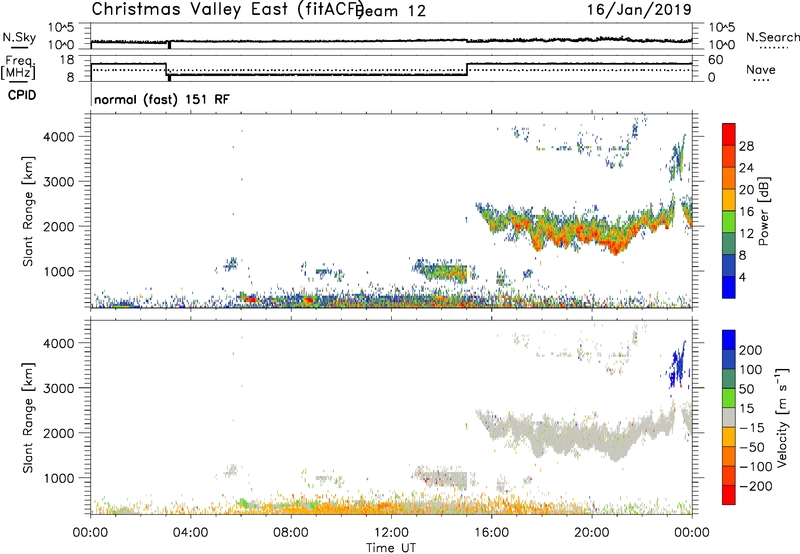The width and height of the screenshot is (800, 554).
Task: Select the Beam 12 label
Action: pos(392,11)
